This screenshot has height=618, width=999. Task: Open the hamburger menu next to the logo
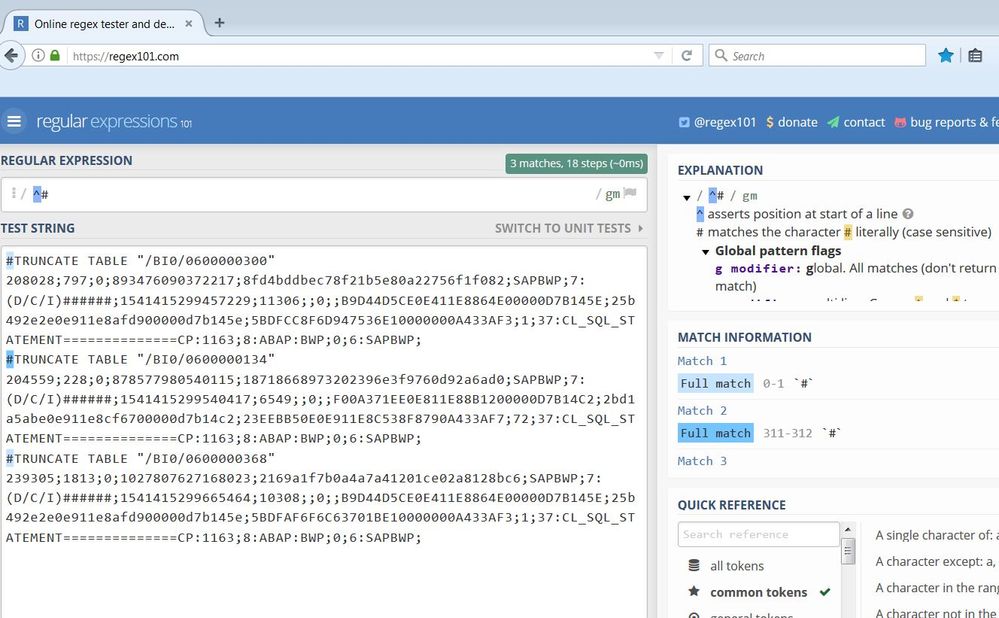14,122
